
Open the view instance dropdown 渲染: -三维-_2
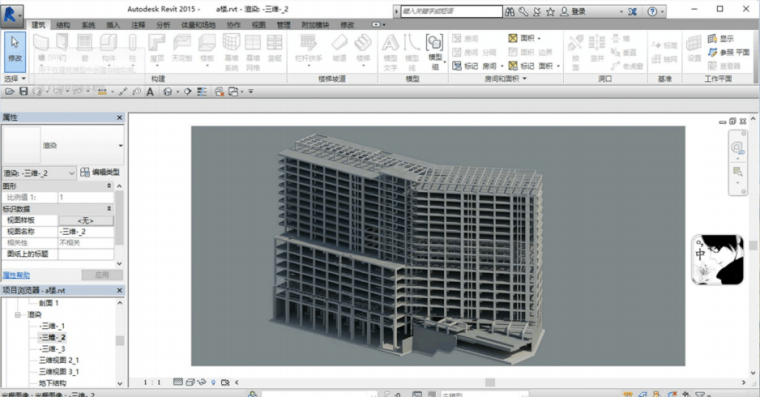(x=39, y=173)
